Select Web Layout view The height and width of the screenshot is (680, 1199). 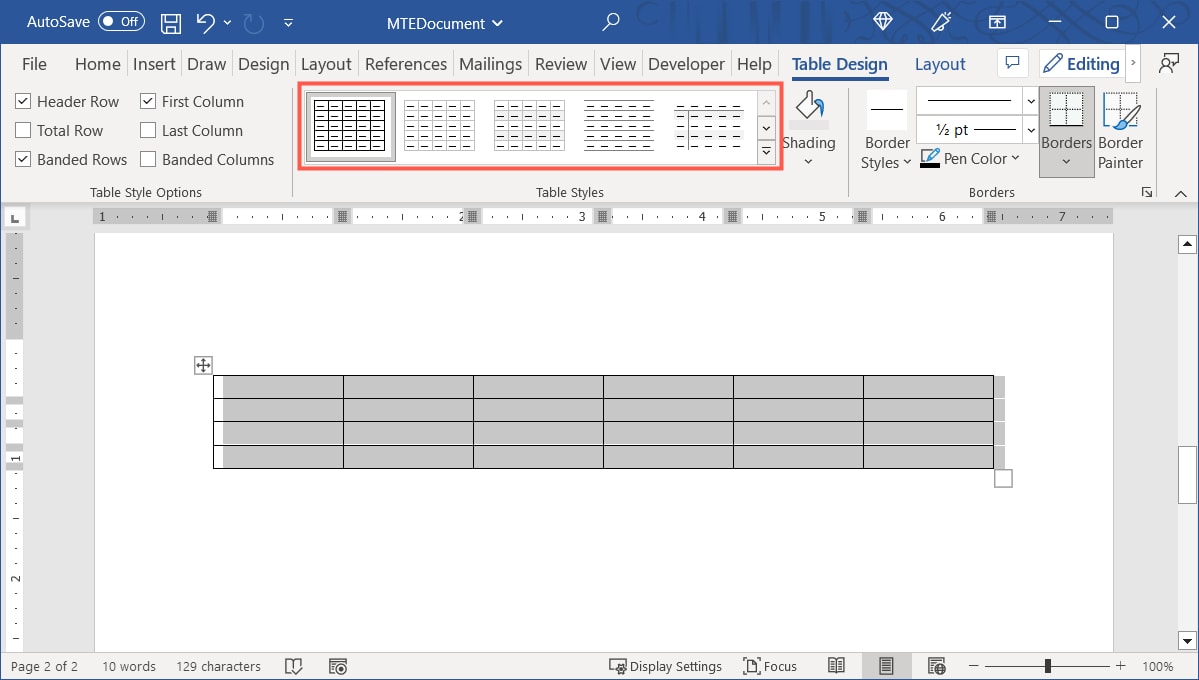[936, 665]
